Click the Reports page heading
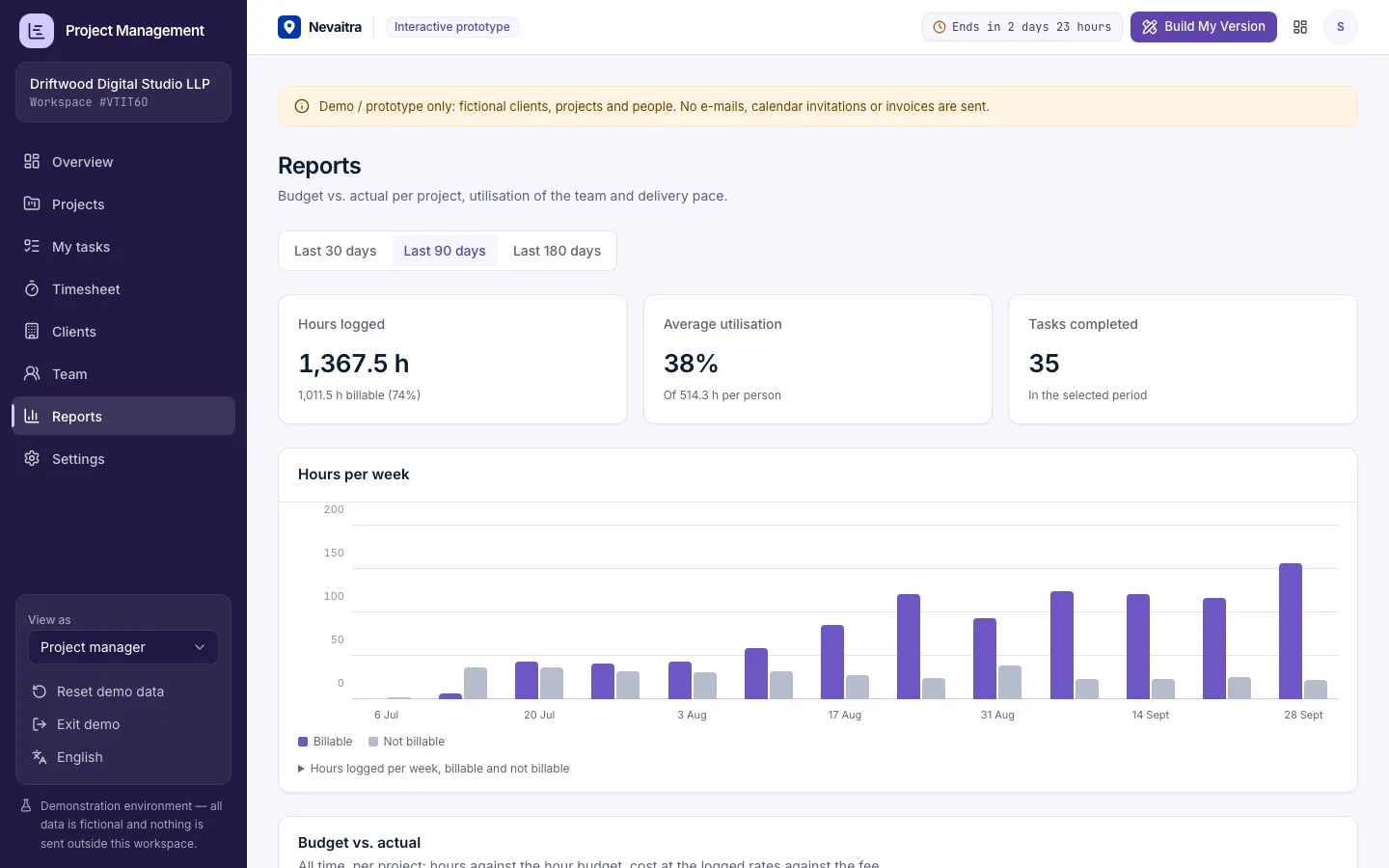Image resolution: width=1389 pixels, height=868 pixels. click(319, 166)
